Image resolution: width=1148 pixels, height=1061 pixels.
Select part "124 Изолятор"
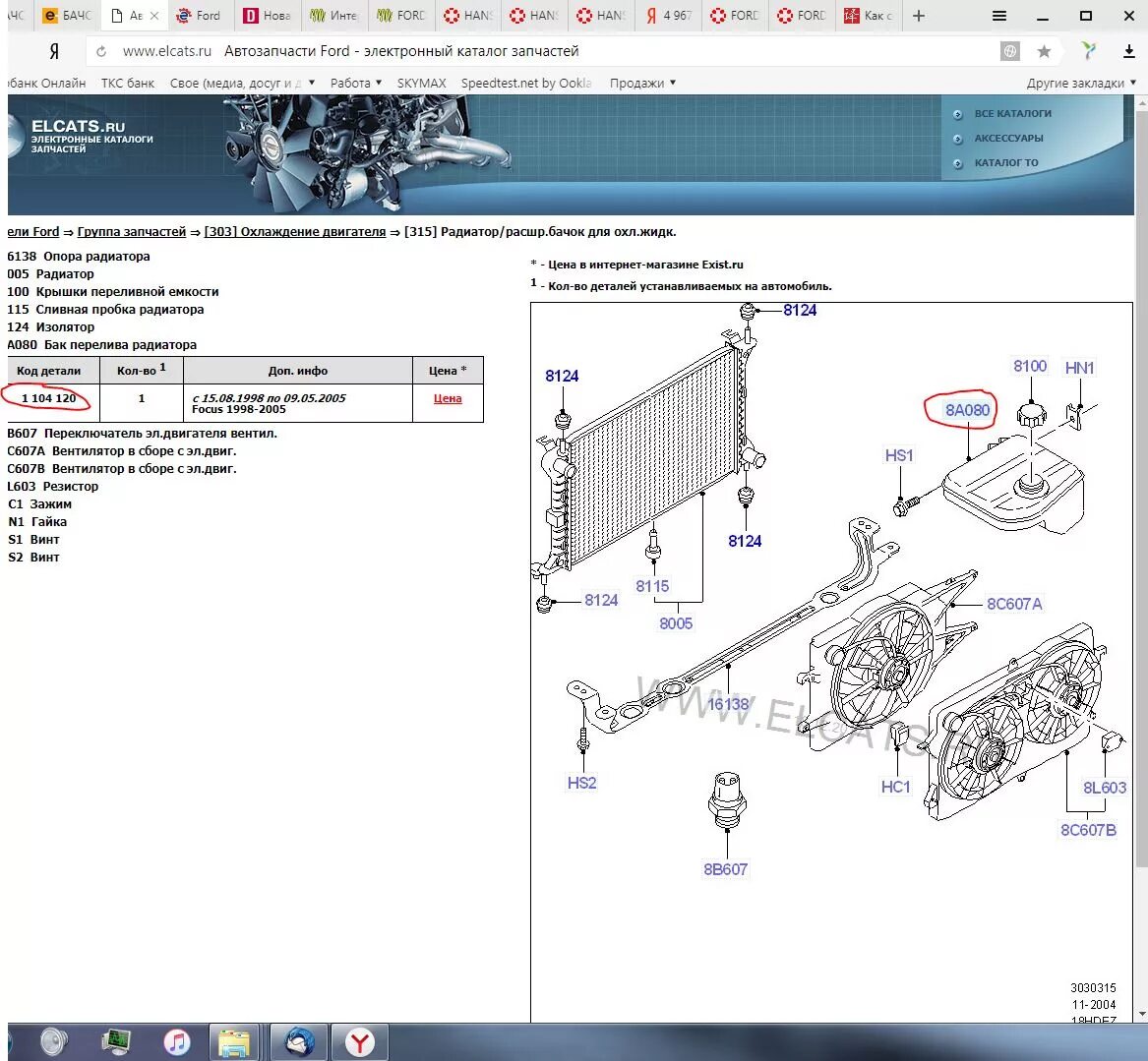[50, 327]
